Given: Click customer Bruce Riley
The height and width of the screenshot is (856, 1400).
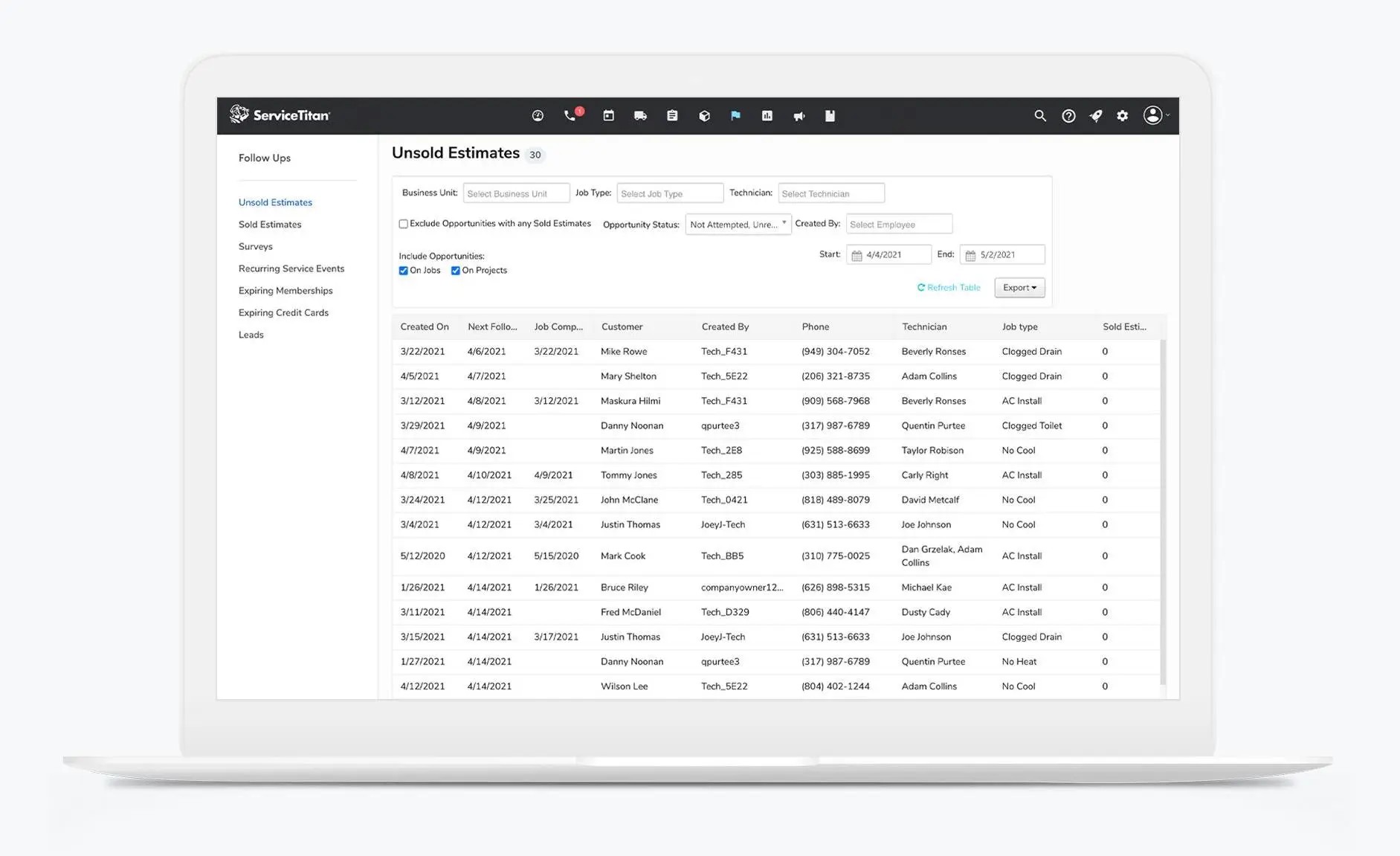Looking at the screenshot, I should click(625, 588).
